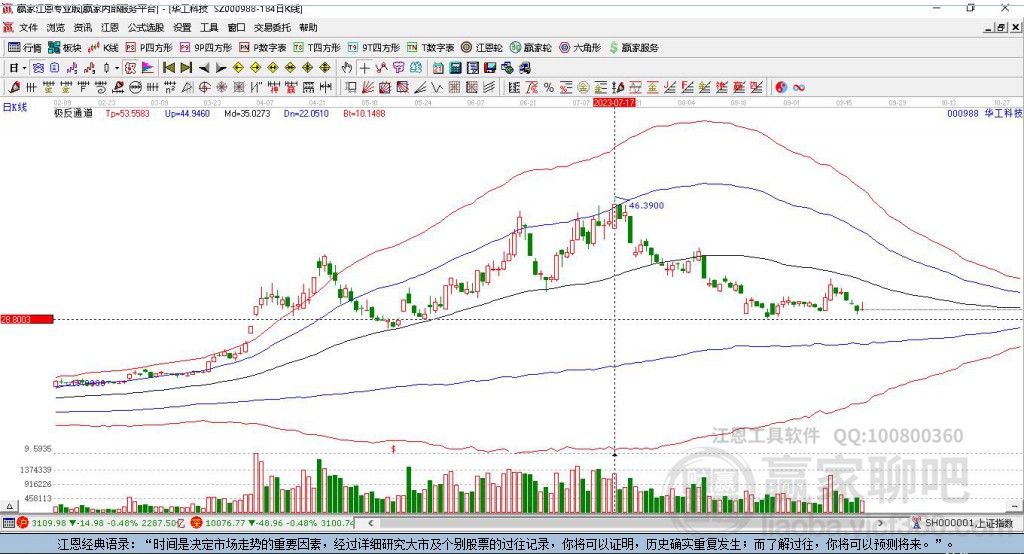1024x554 pixels.
Task: Click the yin-yang symbol icon
Action: pos(781,87)
